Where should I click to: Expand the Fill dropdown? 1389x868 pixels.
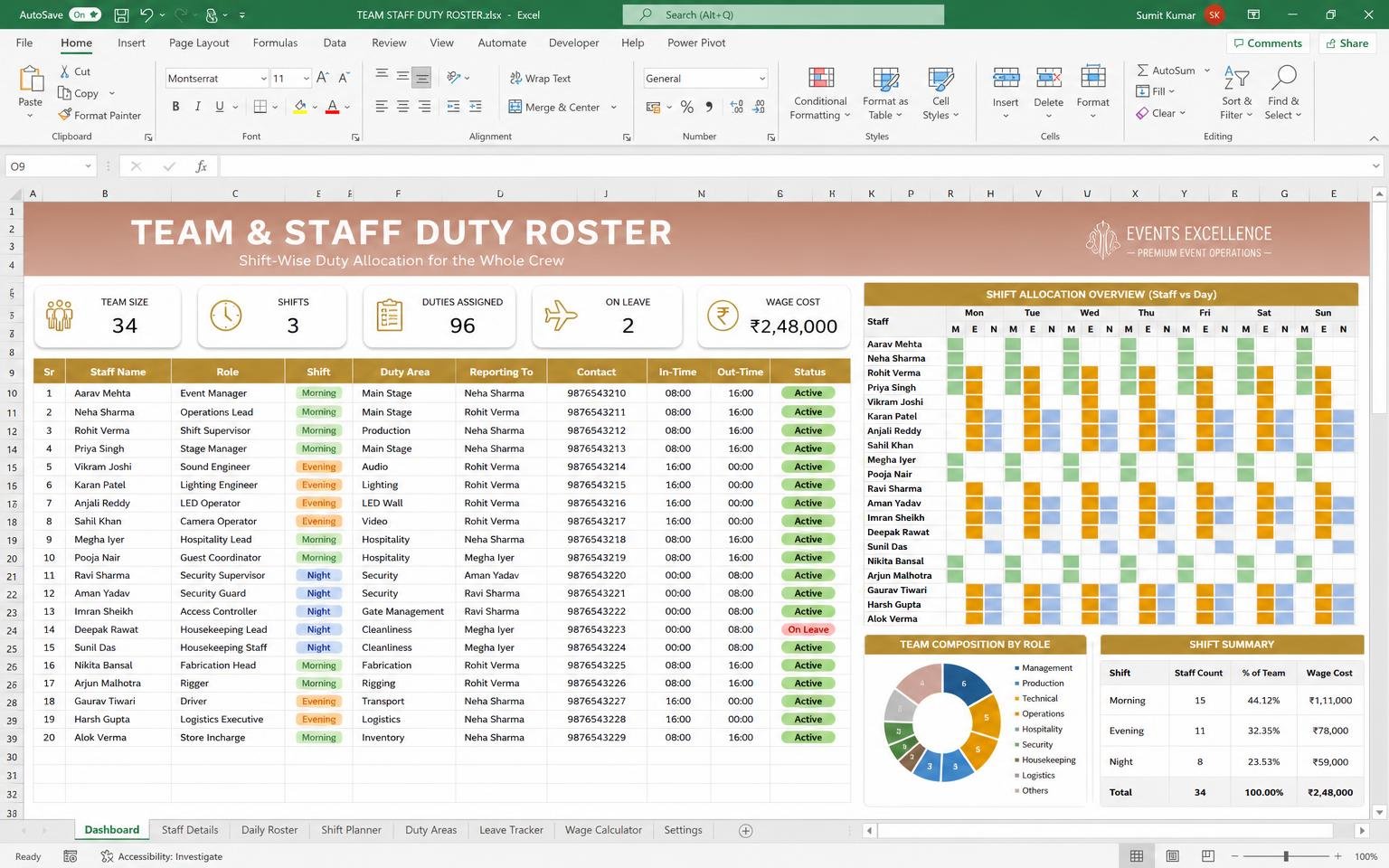[1172, 91]
